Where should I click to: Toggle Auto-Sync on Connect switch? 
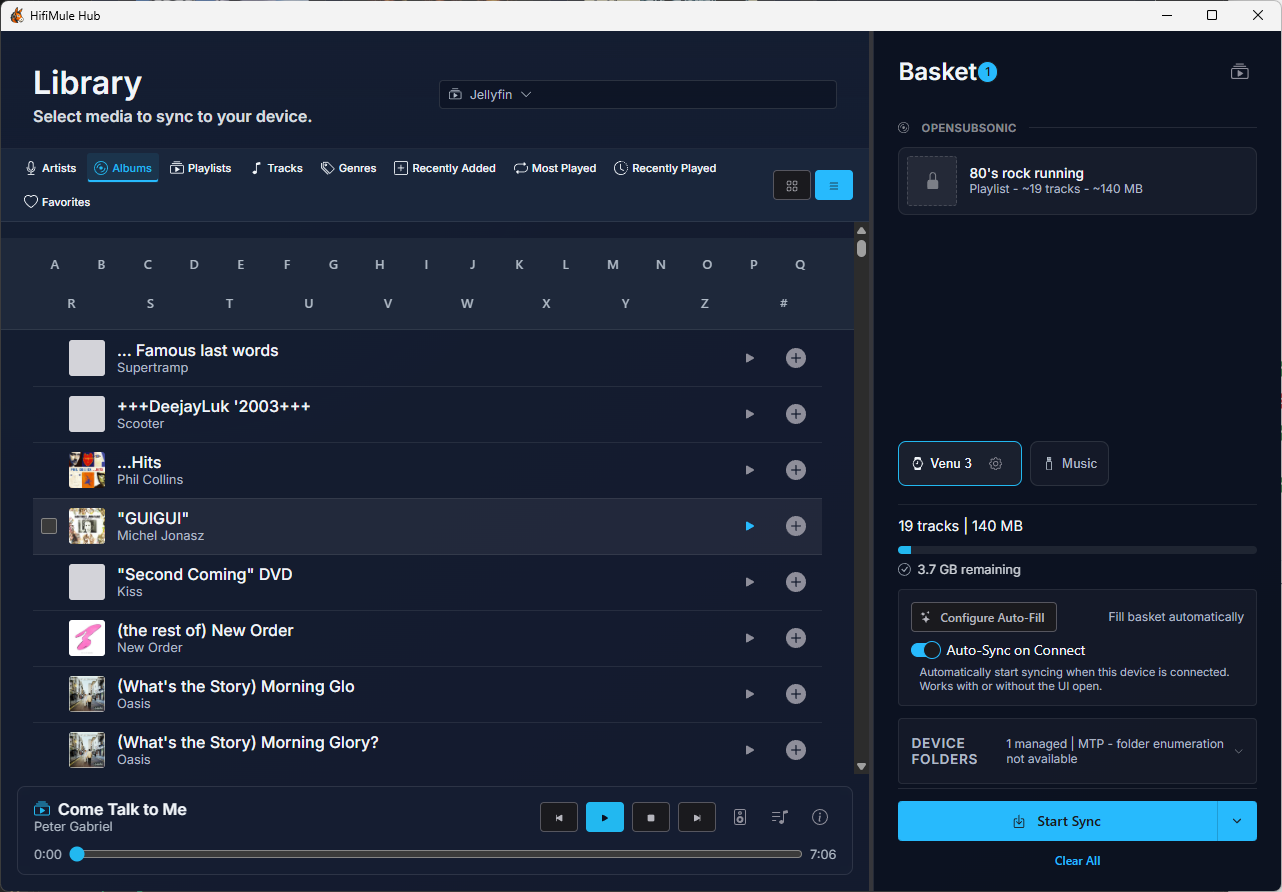pyautogui.click(x=926, y=650)
